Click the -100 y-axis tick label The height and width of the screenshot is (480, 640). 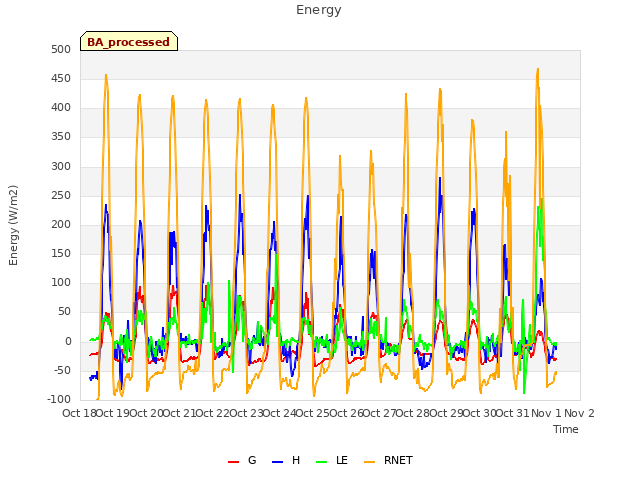coord(59,399)
